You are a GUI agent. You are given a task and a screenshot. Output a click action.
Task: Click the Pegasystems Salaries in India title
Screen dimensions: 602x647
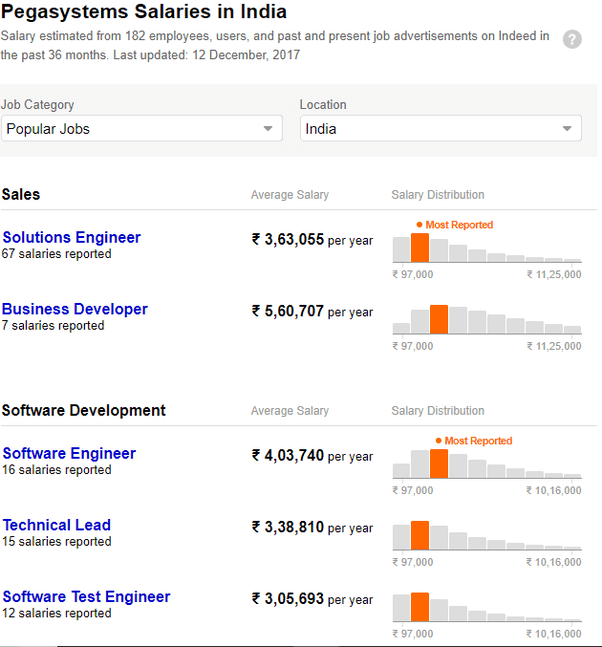pyautogui.click(x=144, y=12)
